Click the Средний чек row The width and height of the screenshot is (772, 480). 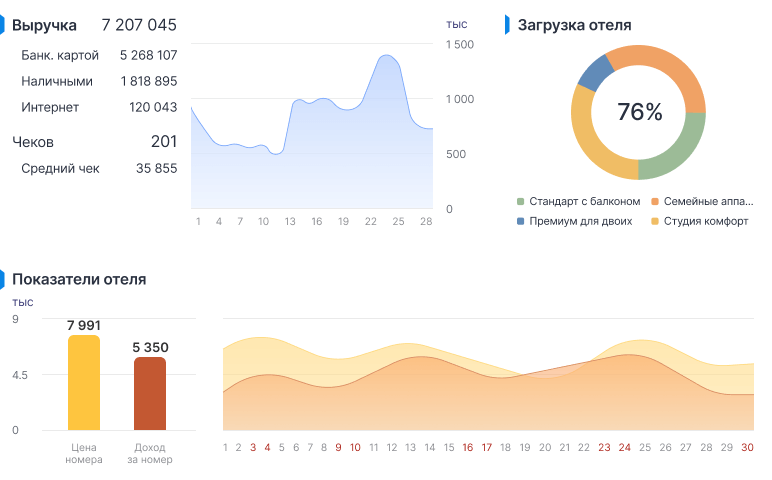click(x=98, y=168)
